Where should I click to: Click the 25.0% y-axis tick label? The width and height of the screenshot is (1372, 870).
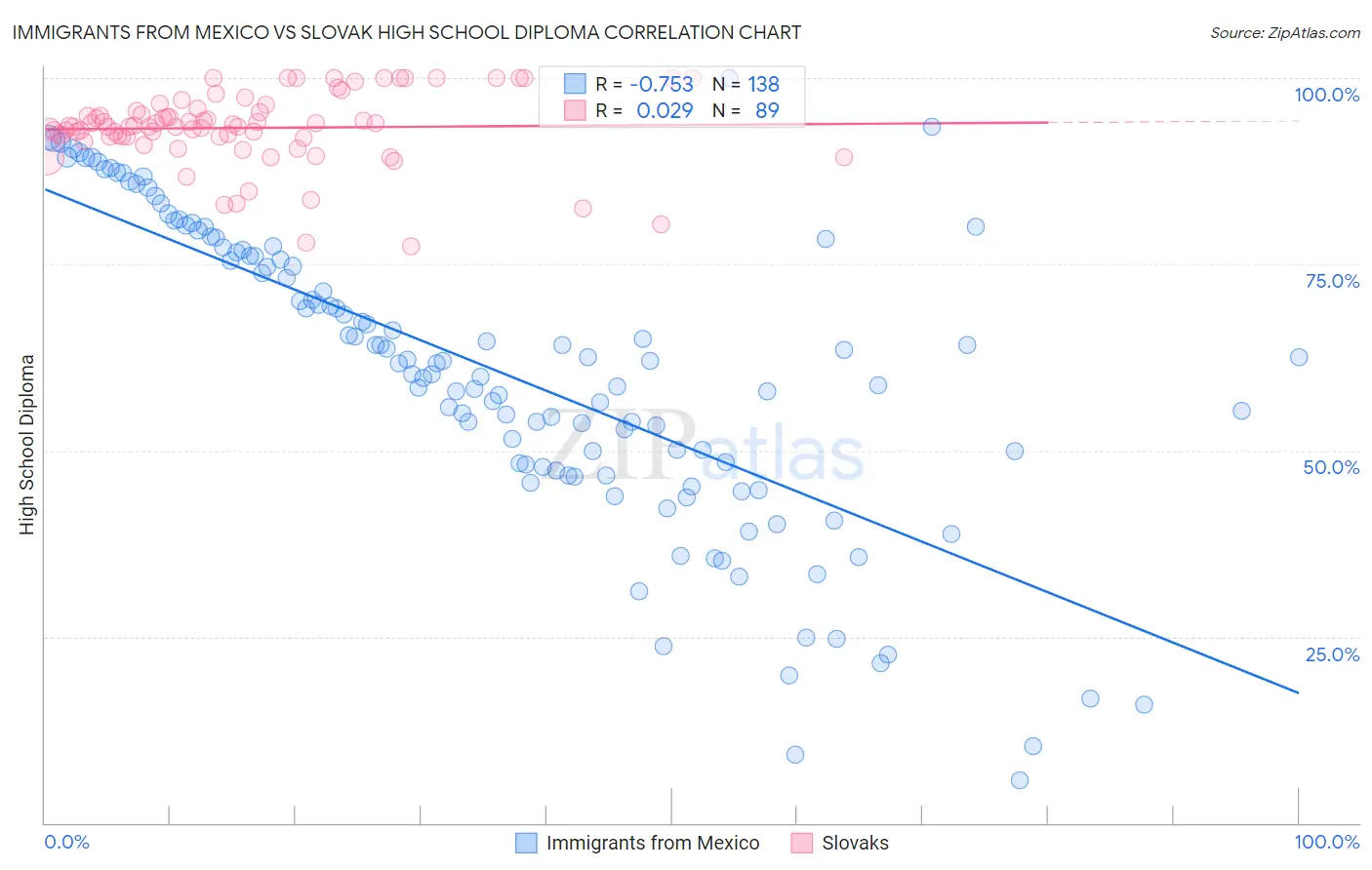pyautogui.click(x=1332, y=654)
